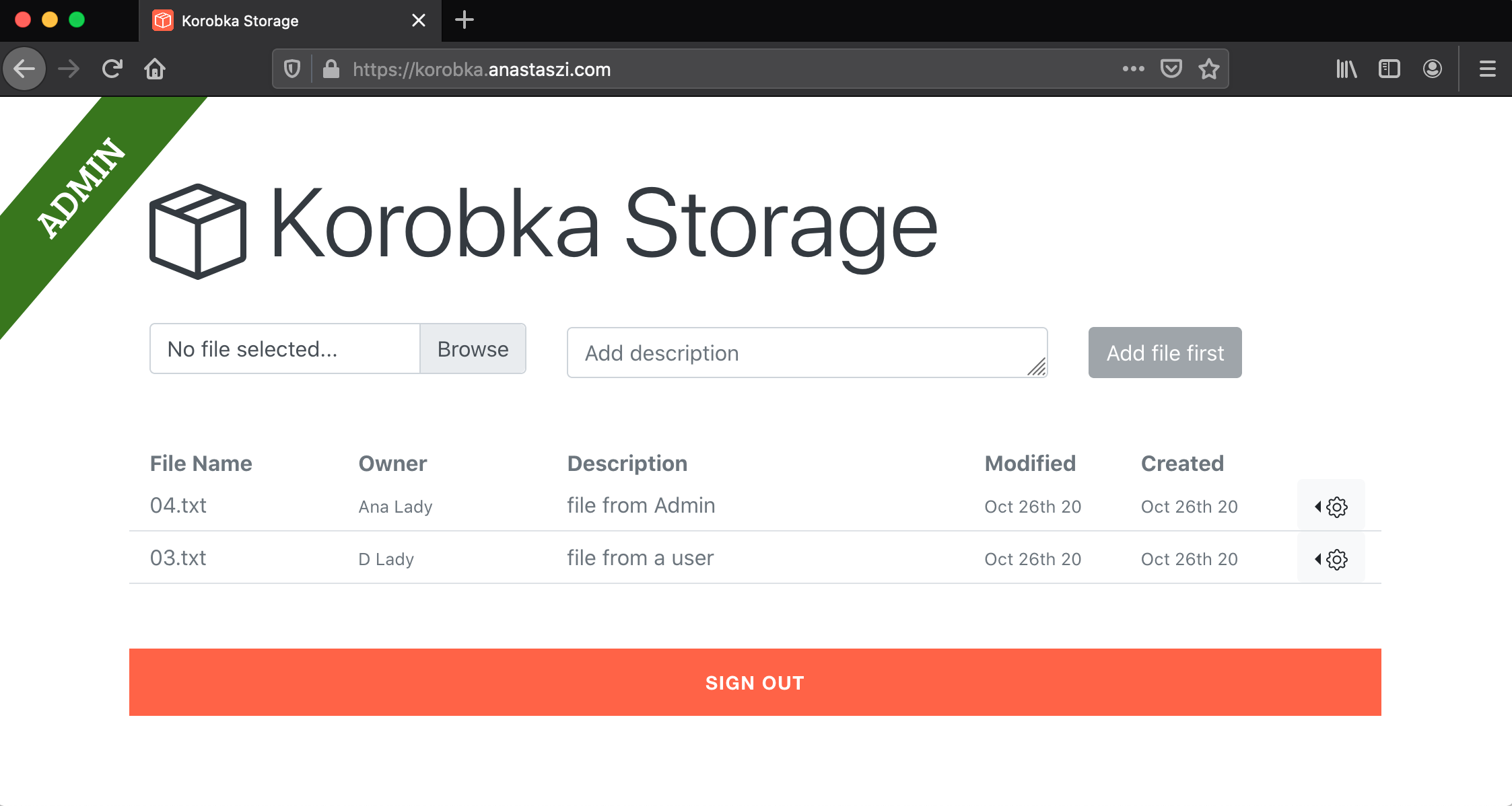Focus the Add description text area

pyautogui.click(x=807, y=353)
